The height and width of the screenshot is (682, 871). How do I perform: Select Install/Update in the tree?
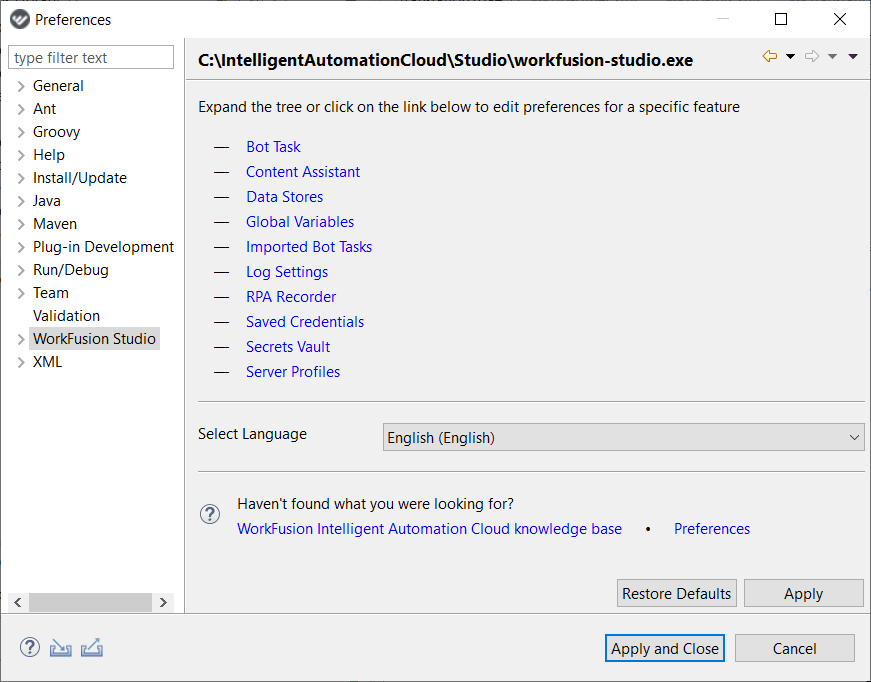[80, 178]
